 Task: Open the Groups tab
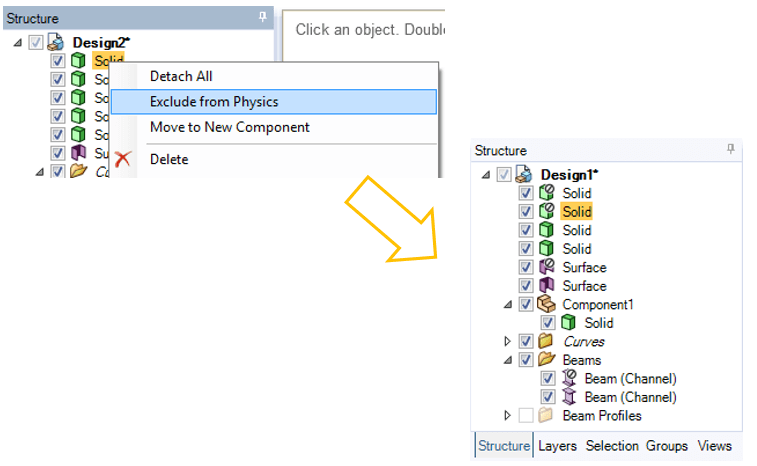[x=668, y=445]
